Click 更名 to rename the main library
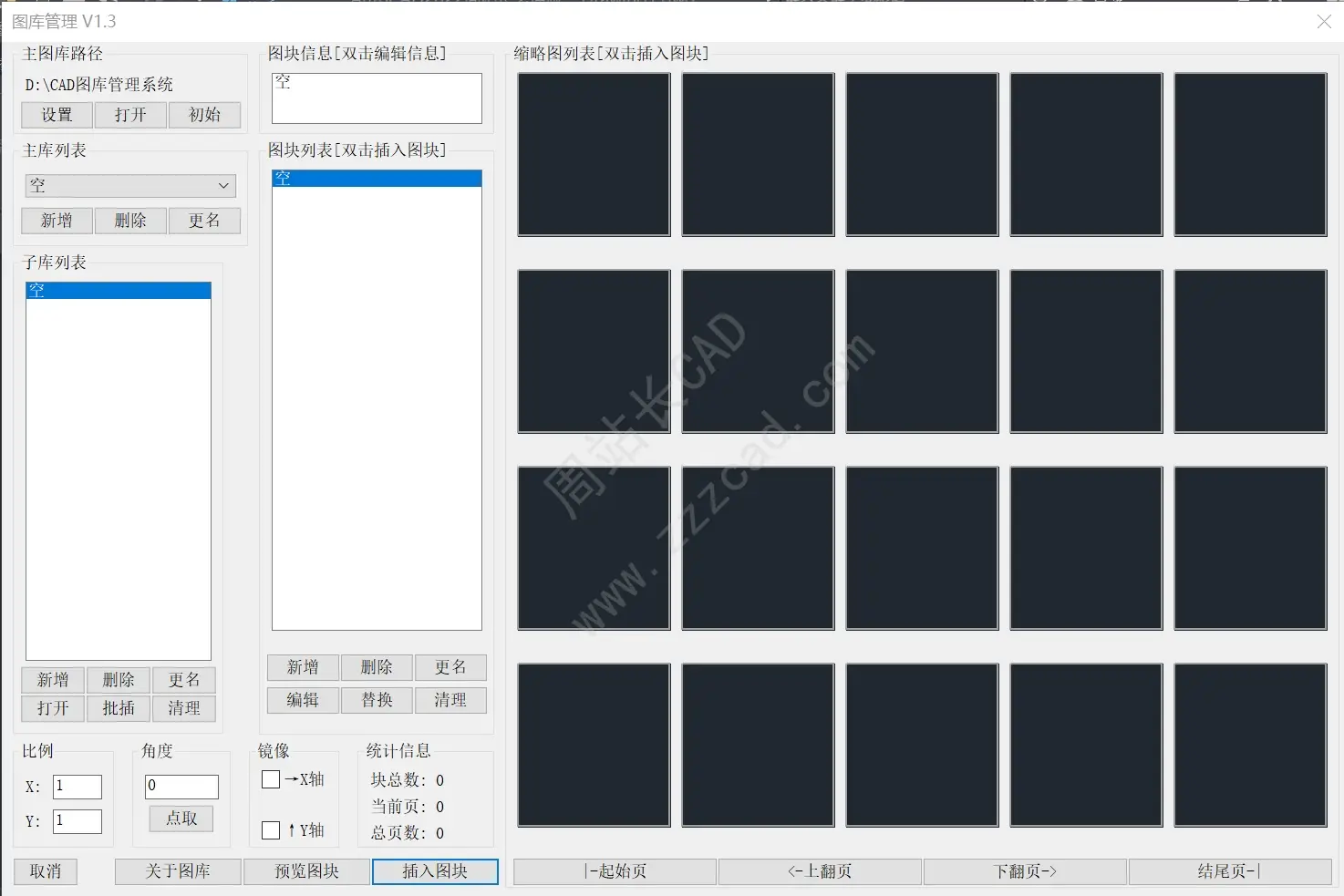Screen dimensions: 1344x896 click(203, 220)
